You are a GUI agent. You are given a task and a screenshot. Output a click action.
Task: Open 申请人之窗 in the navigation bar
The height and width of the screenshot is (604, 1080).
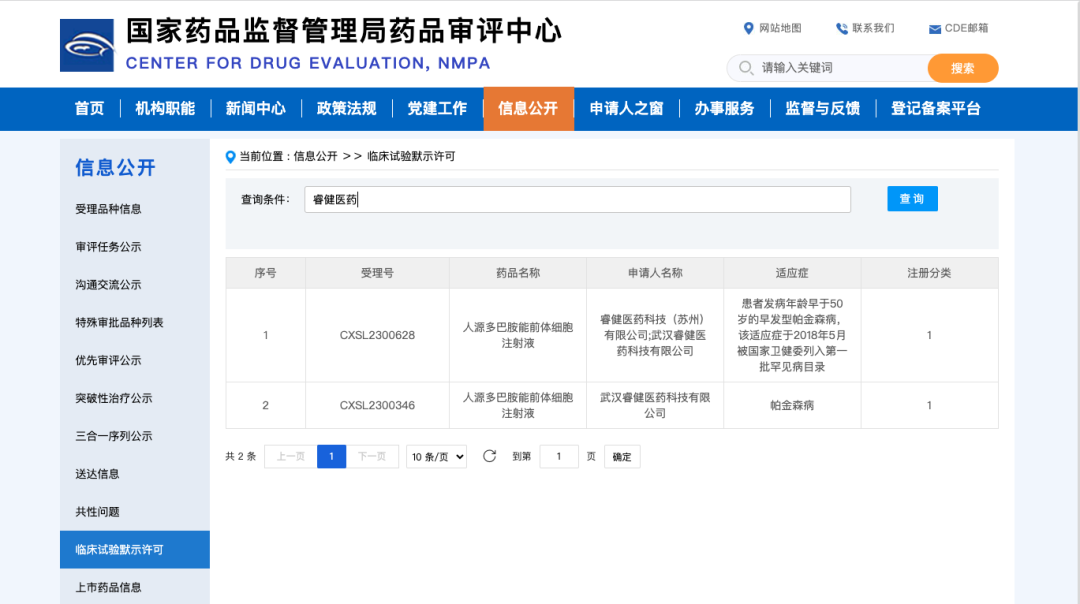(626, 109)
